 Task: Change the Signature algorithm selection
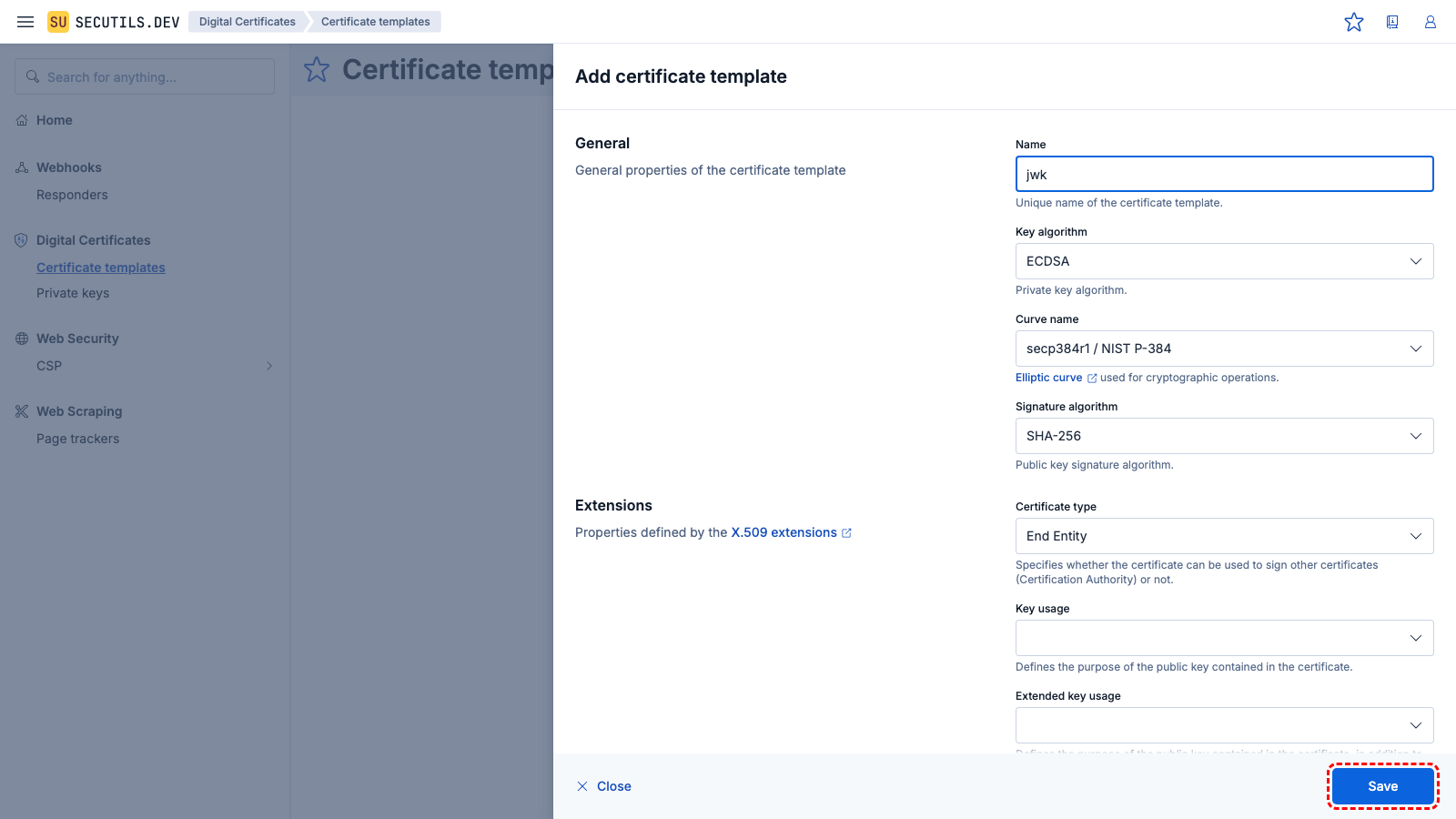coord(1223,436)
